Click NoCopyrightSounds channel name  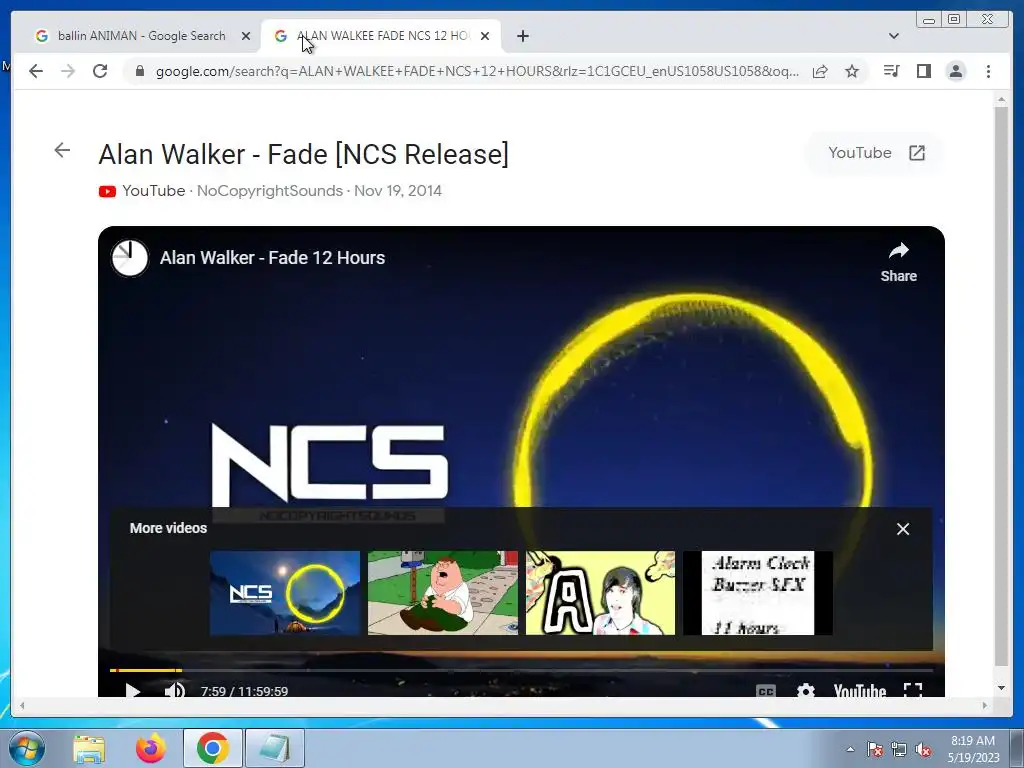(270, 191)
